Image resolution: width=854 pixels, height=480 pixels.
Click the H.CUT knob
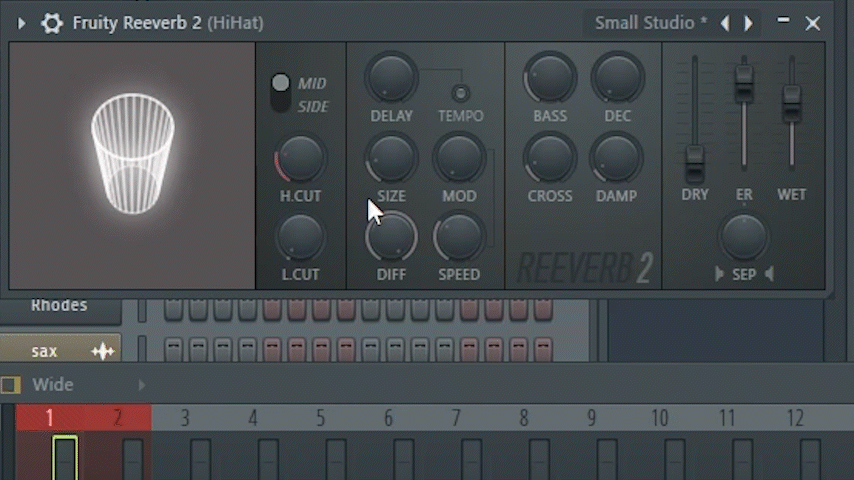[300, 159]
